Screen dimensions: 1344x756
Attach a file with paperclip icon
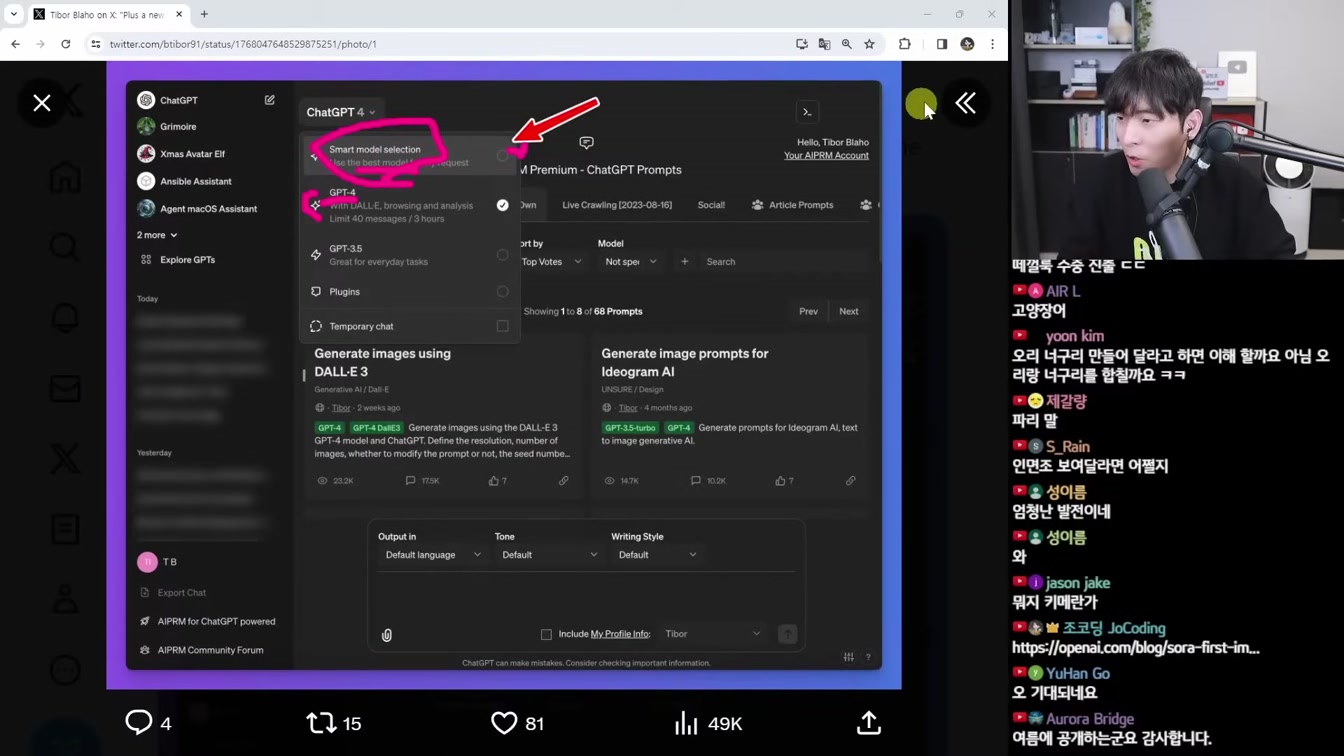click(x=387, y=635)
